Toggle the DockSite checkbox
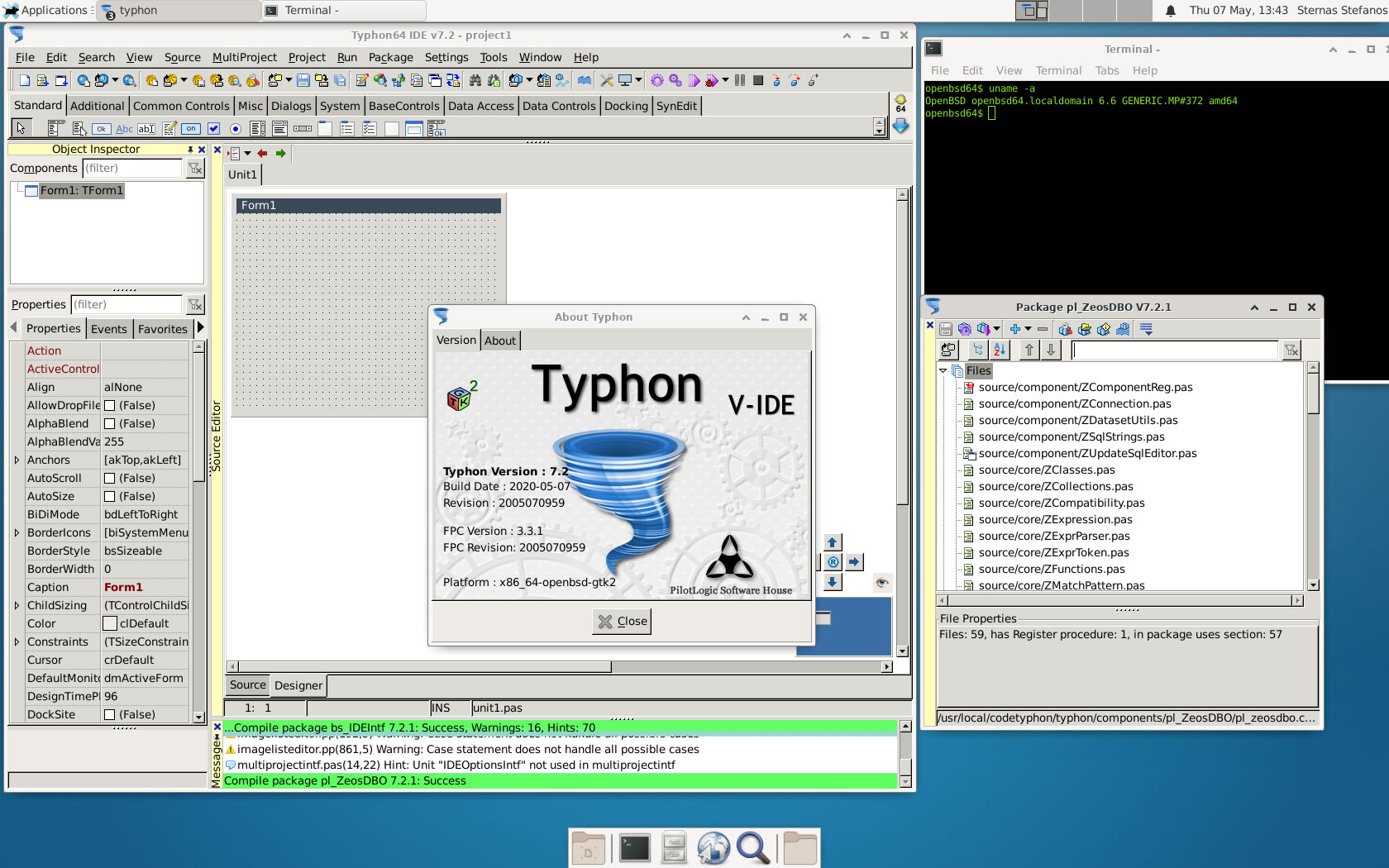The width and height of the screenshot is (1389, 868). click(x=109, y=714)
